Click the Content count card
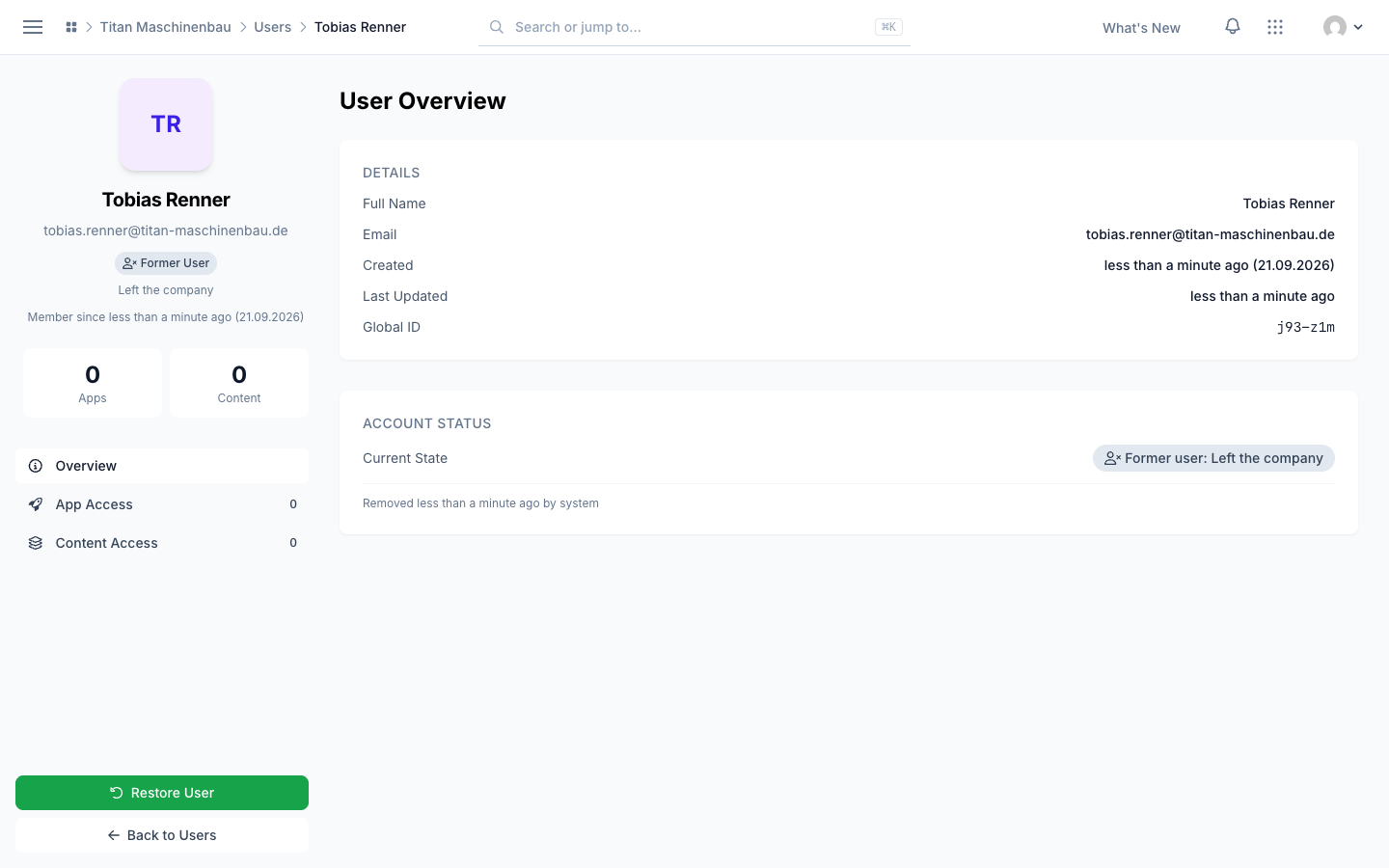 (x=239, y=383)
